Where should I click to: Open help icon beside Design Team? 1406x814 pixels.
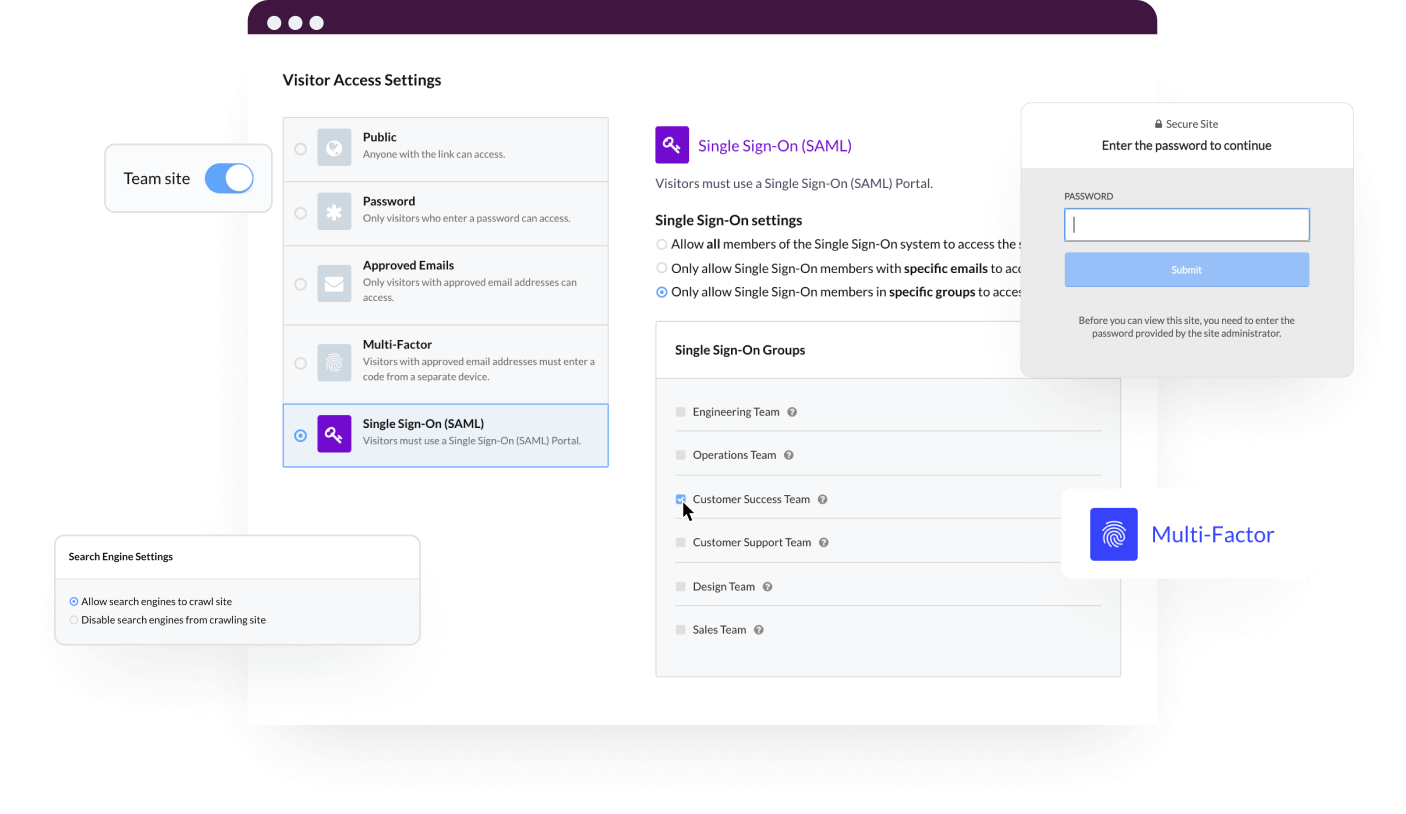768,587
